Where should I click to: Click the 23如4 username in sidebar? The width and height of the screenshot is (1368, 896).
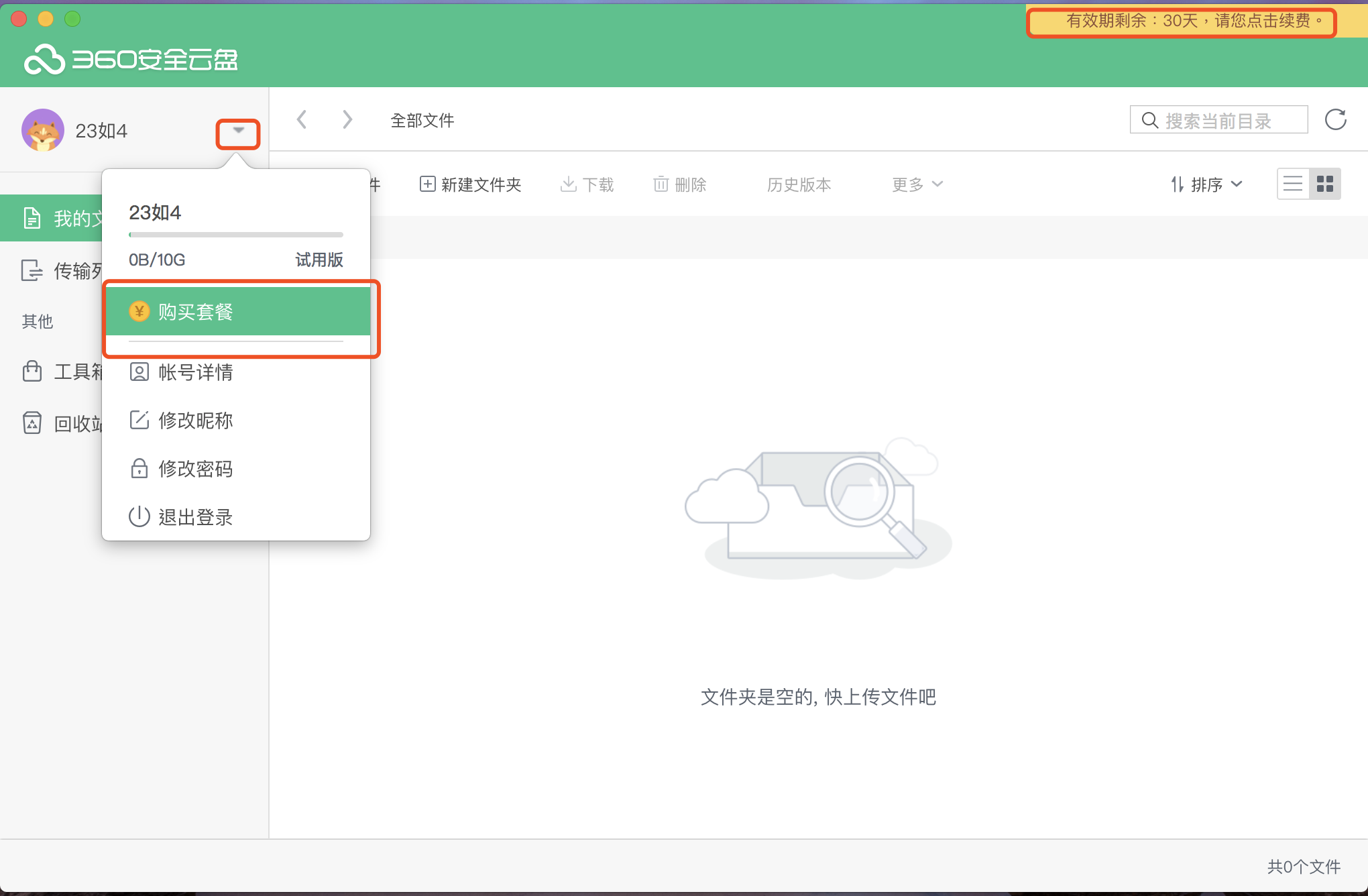(101, 131)
